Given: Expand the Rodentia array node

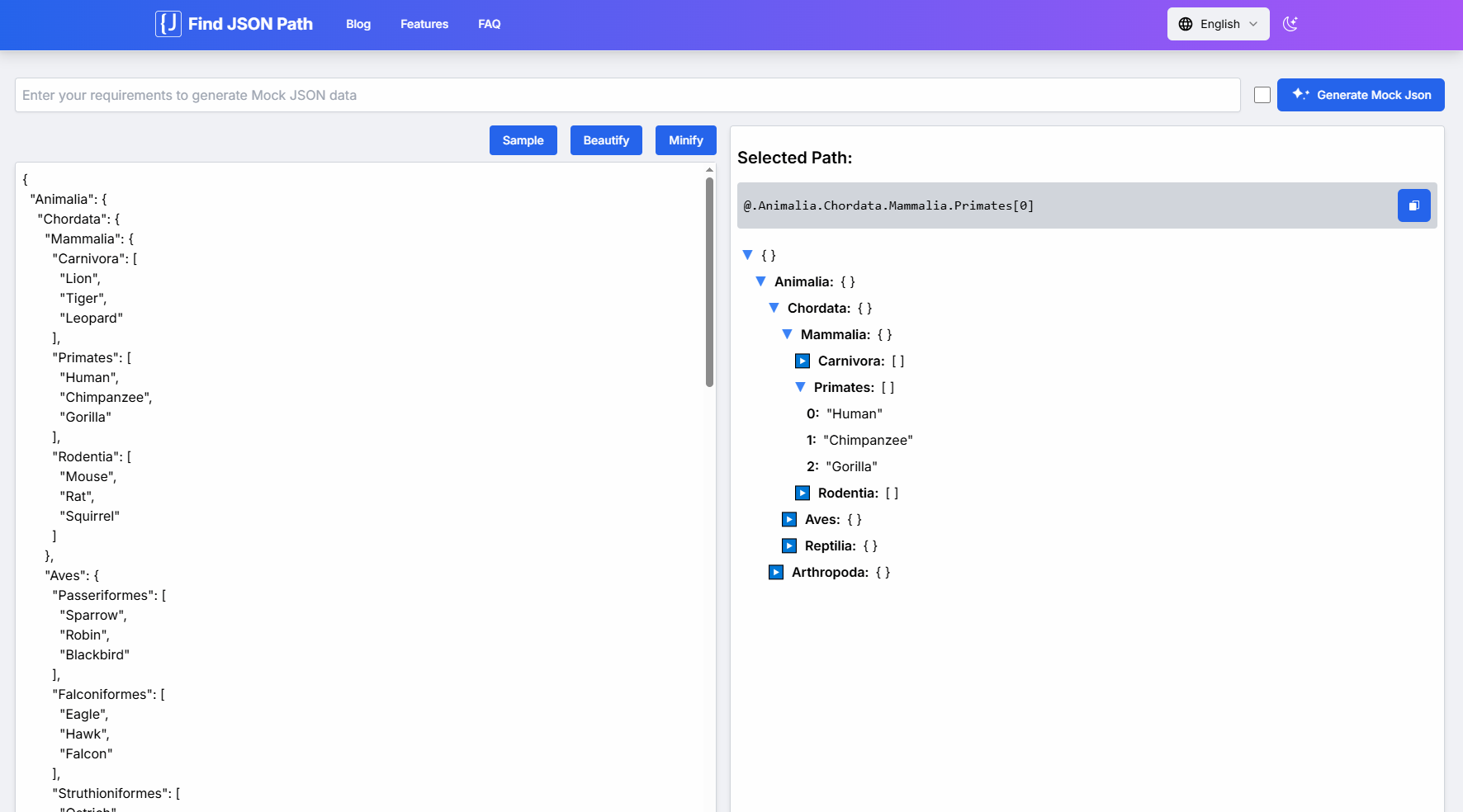Looking at the screenshot, I should click(x=802, y=493).
